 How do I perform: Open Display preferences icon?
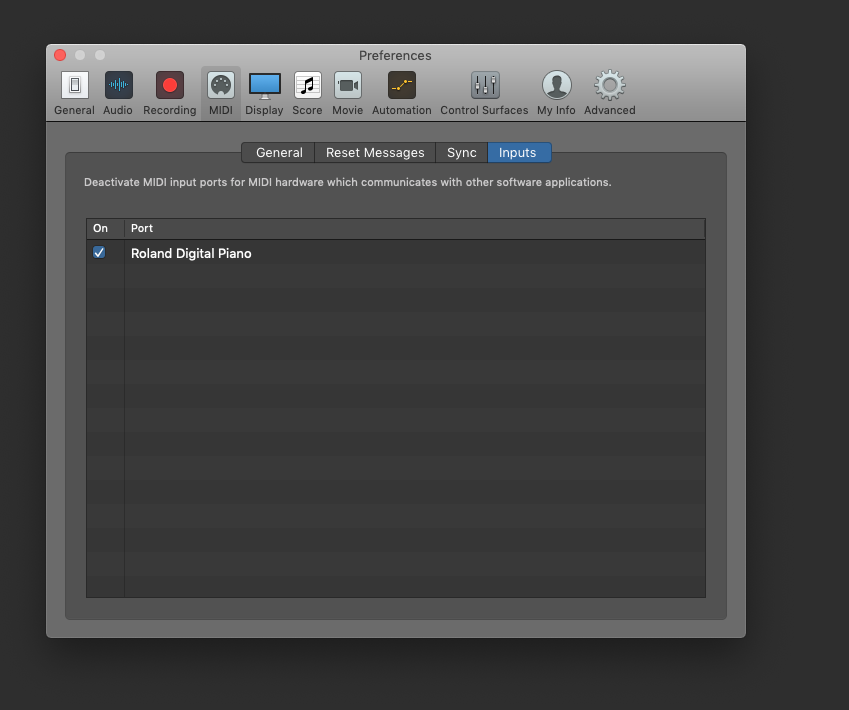[x=264, y=85]
